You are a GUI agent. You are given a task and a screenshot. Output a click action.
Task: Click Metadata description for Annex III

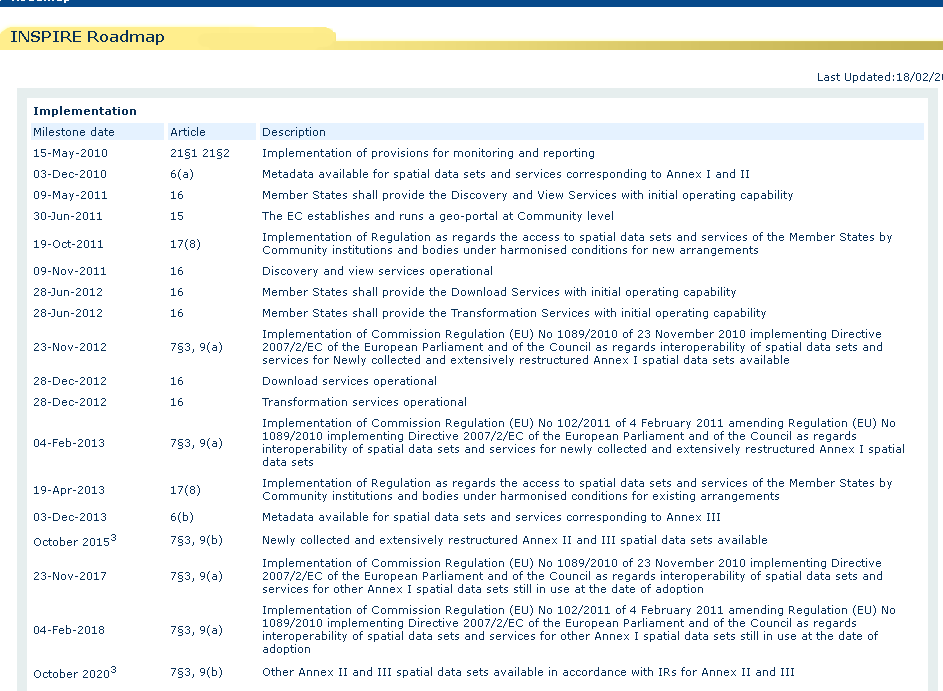[x=491, y=517]
